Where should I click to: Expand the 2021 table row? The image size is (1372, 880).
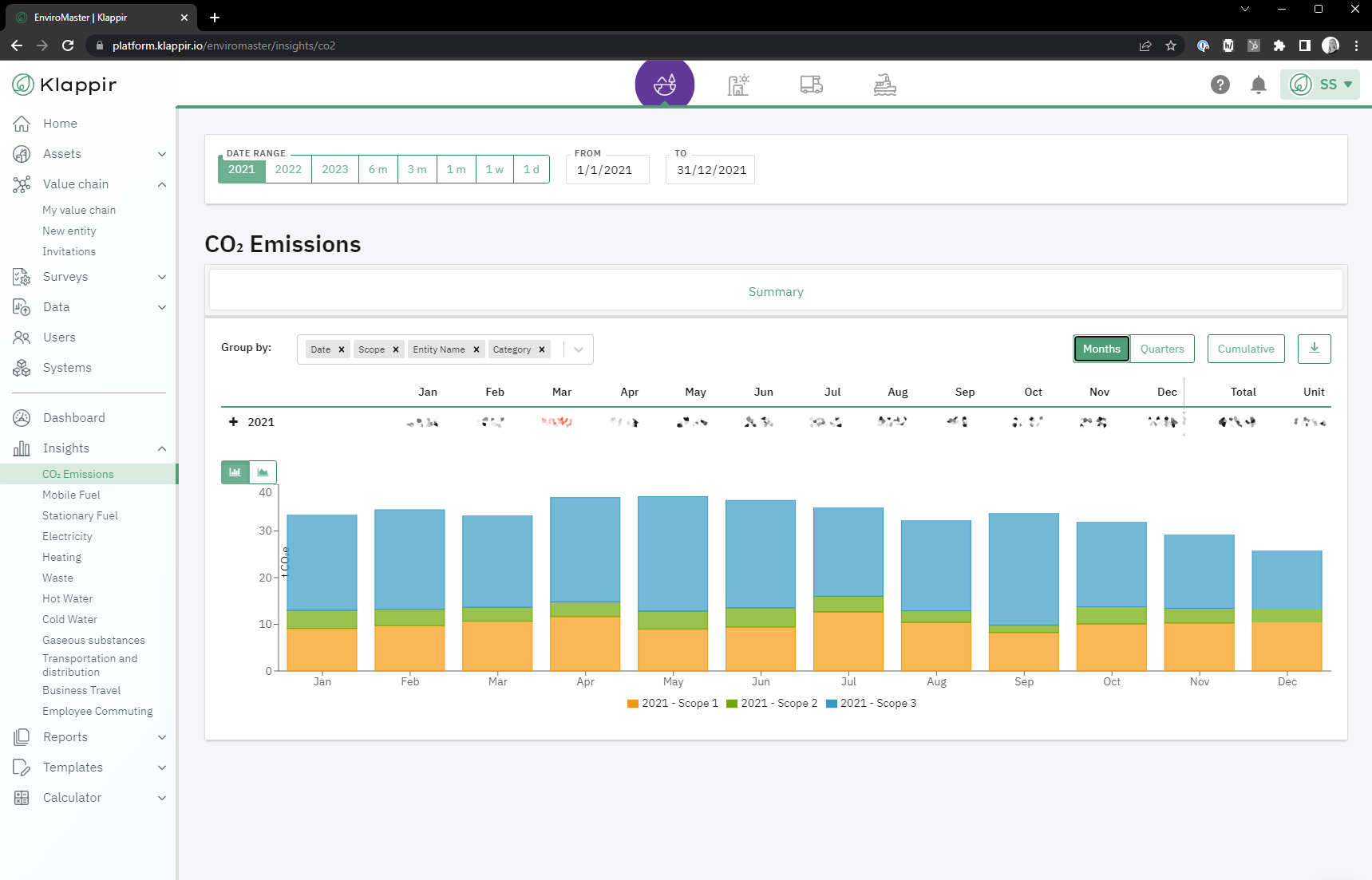[234, 422]
